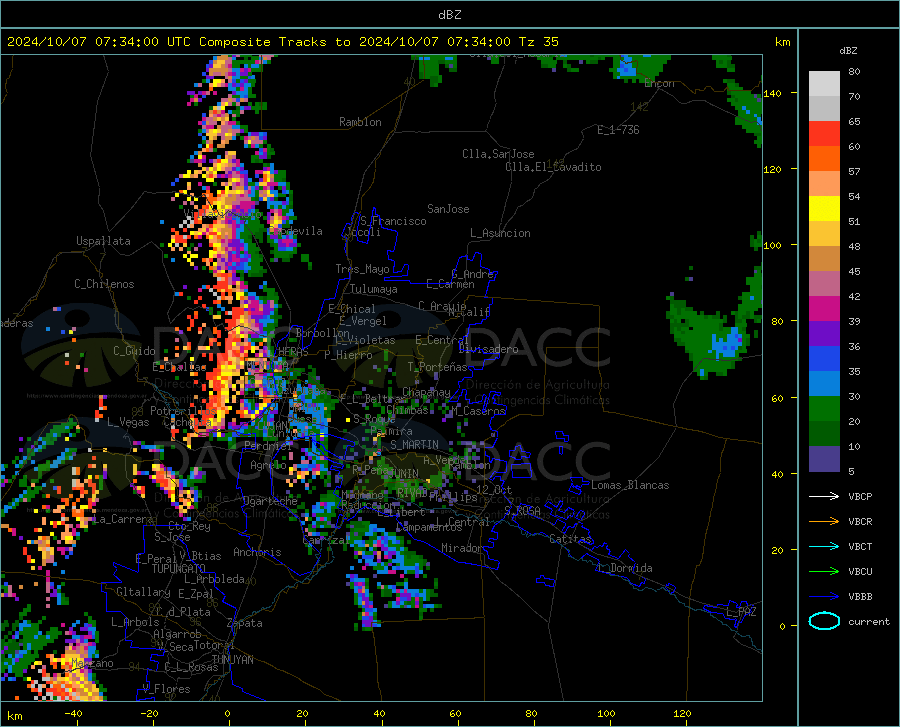Click the 'current' legend label

[869, 621]
